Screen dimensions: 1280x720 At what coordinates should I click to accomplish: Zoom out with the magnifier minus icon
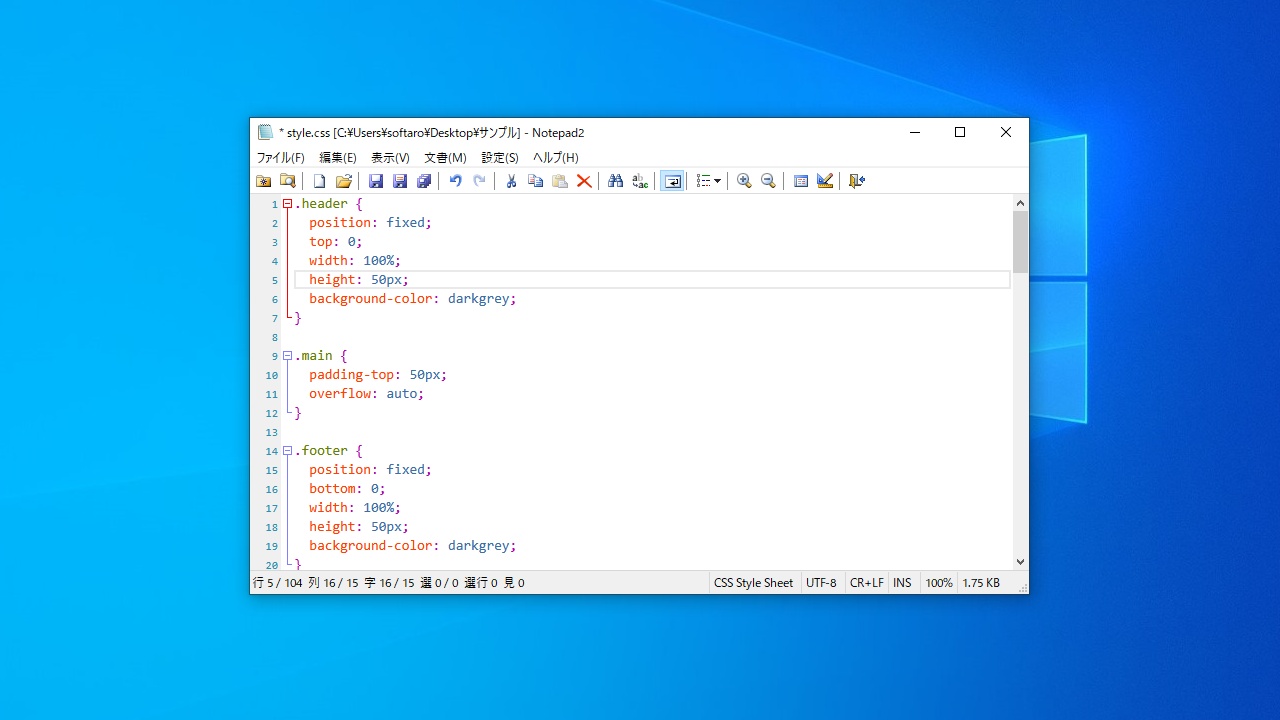point(768,181)
